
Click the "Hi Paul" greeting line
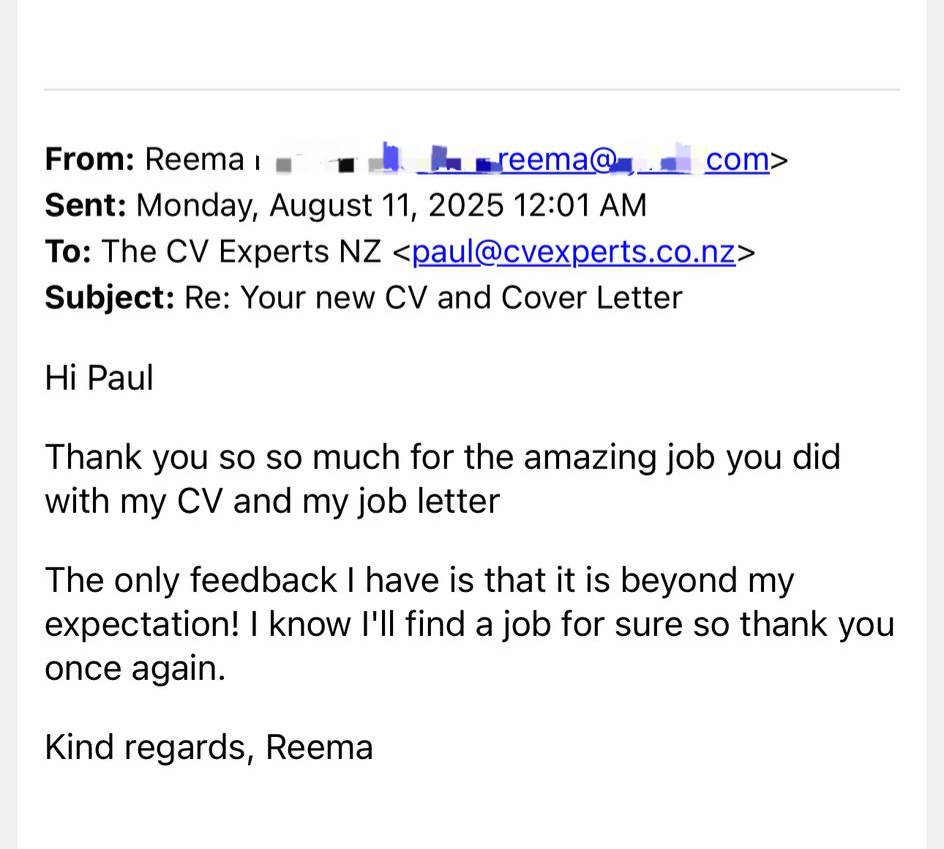(99, 378)
